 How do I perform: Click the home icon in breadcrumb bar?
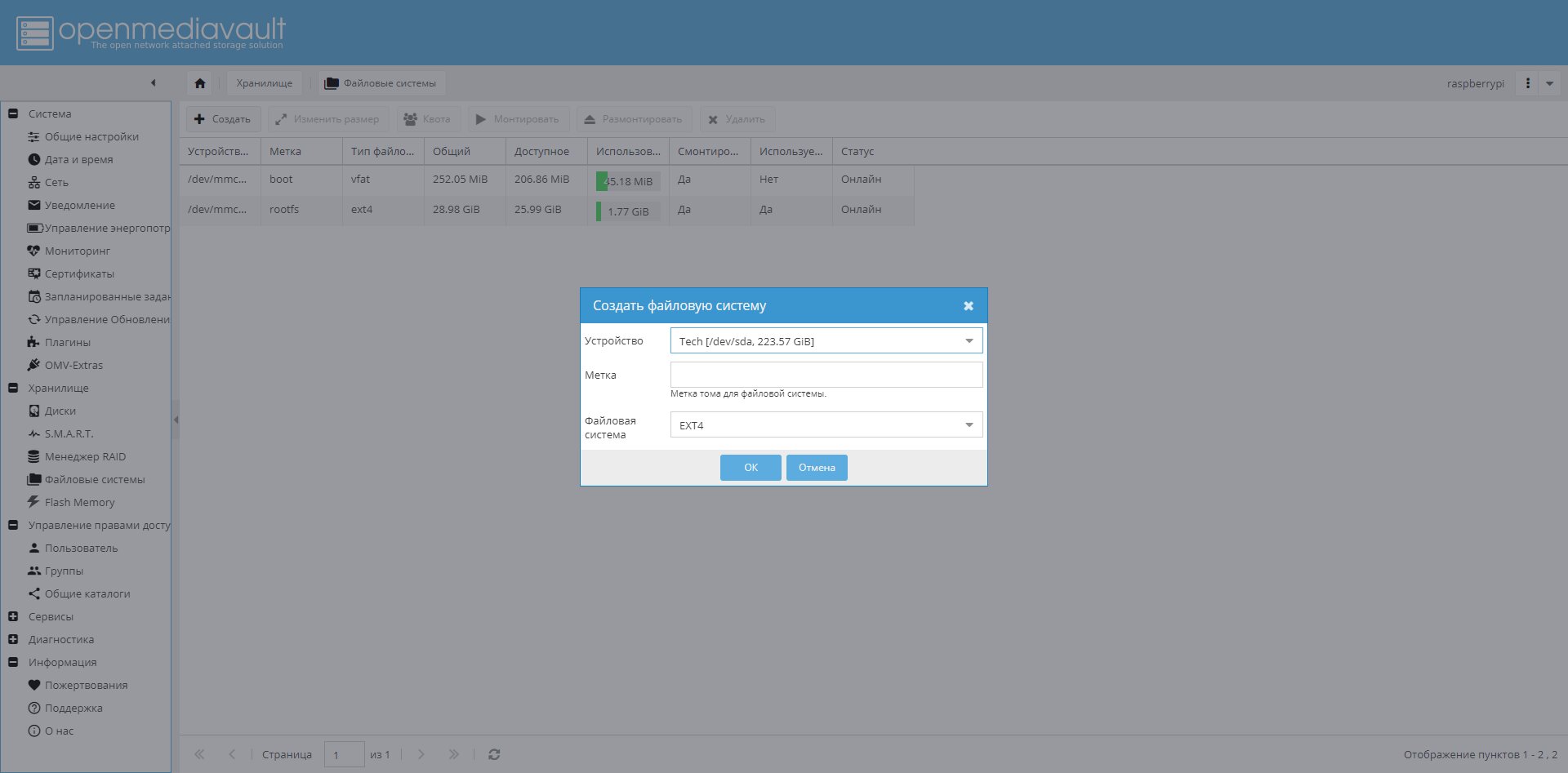(200, 83)
